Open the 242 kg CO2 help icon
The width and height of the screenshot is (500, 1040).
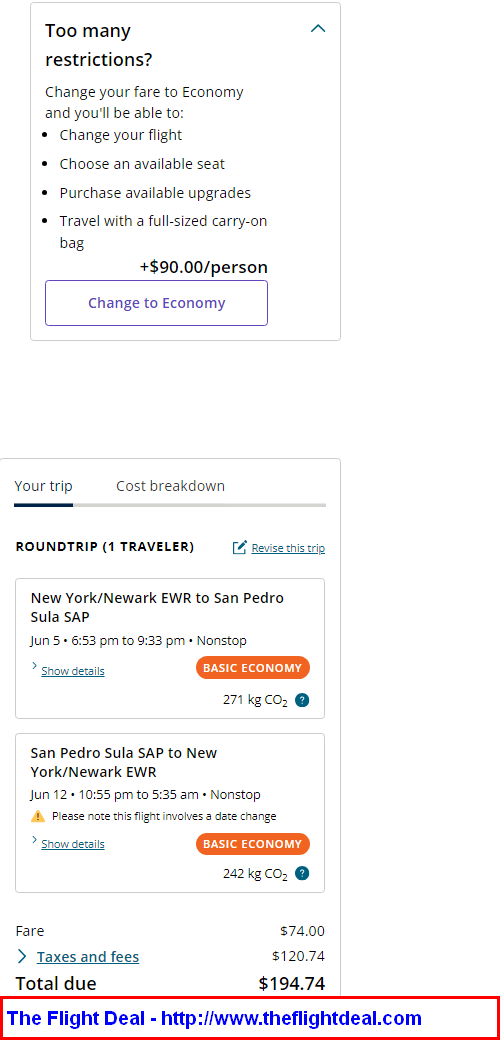click(x=302, y=874)
